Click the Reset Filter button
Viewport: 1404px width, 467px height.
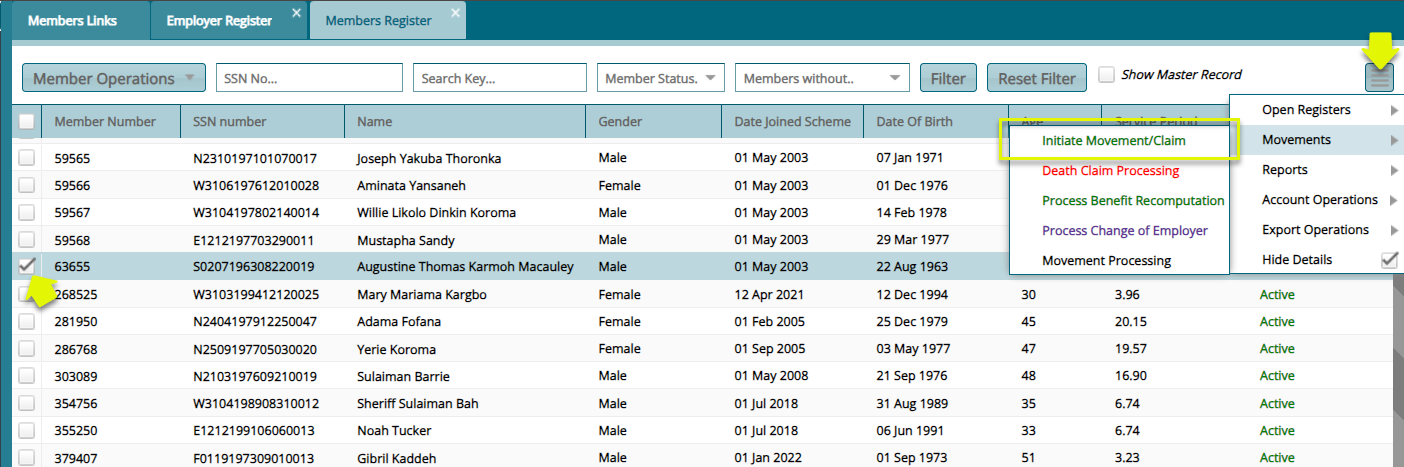pos(1036,78)
